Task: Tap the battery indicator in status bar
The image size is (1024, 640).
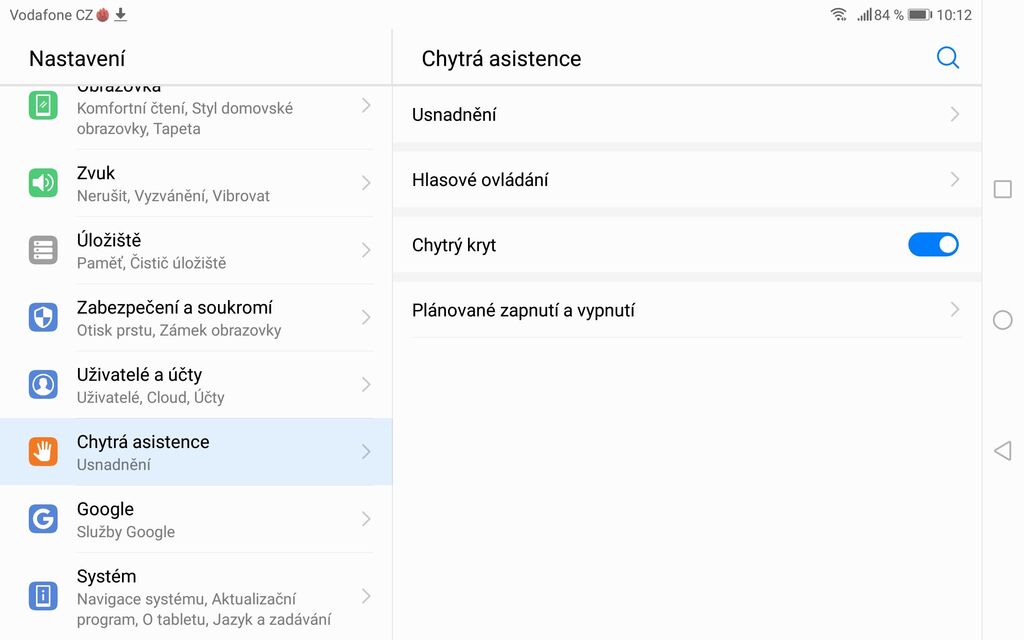Action: (919, 15)
